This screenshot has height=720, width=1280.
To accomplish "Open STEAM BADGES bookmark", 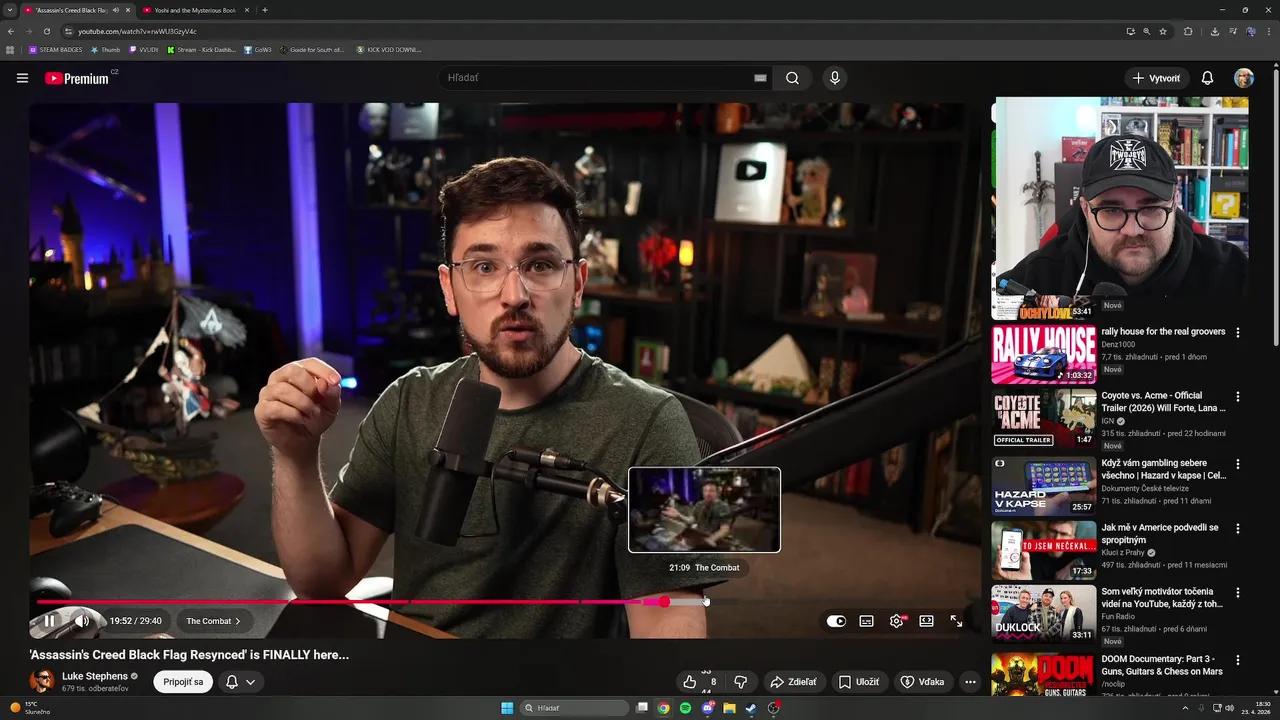I will pos(56,49).
